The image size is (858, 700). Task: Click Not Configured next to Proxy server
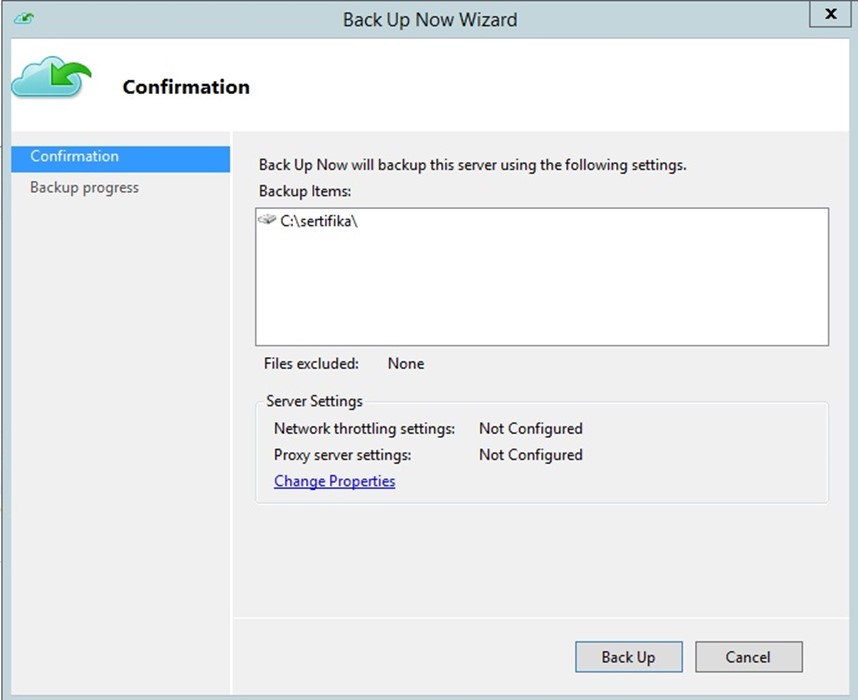tap(531, 455)
